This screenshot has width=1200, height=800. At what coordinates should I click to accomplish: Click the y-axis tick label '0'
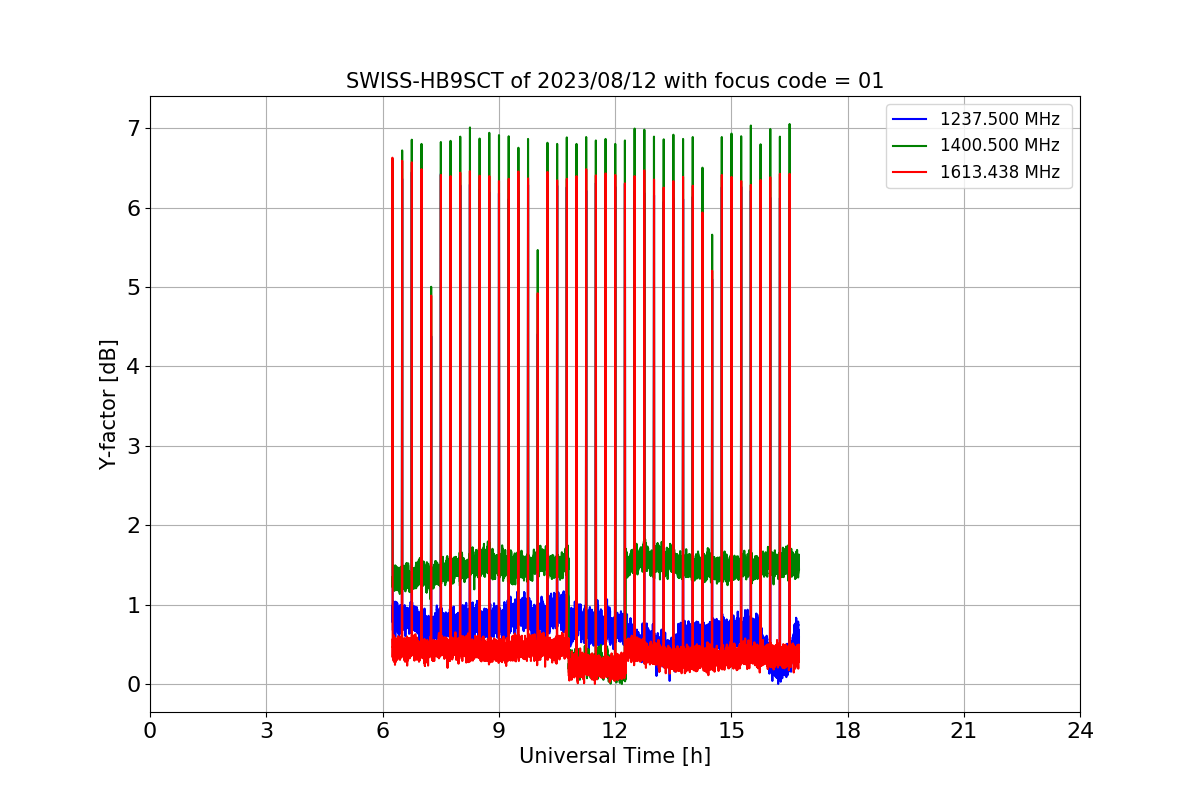(x=134, y=685)
